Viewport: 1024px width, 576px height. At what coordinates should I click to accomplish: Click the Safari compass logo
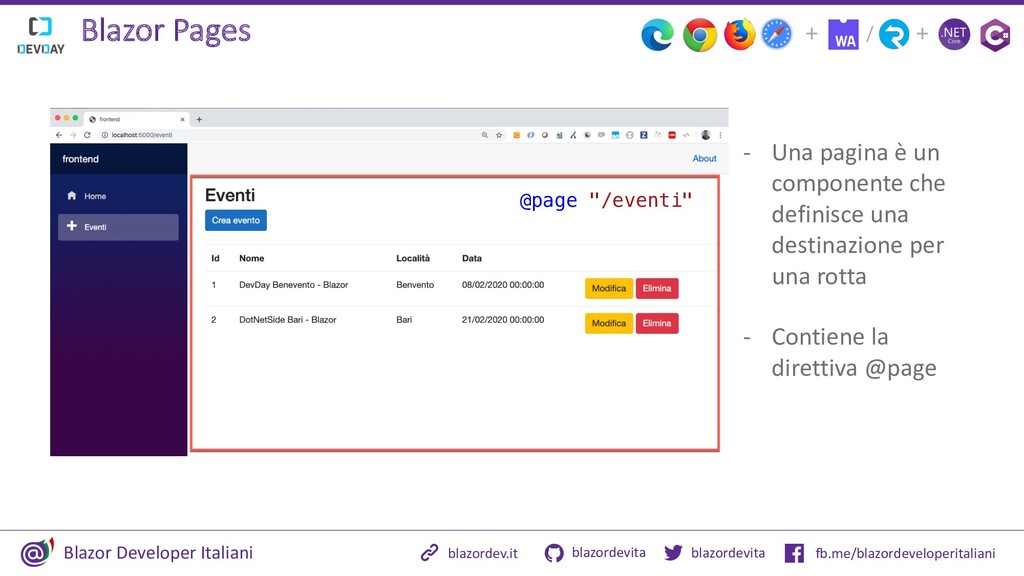(776, 34)
